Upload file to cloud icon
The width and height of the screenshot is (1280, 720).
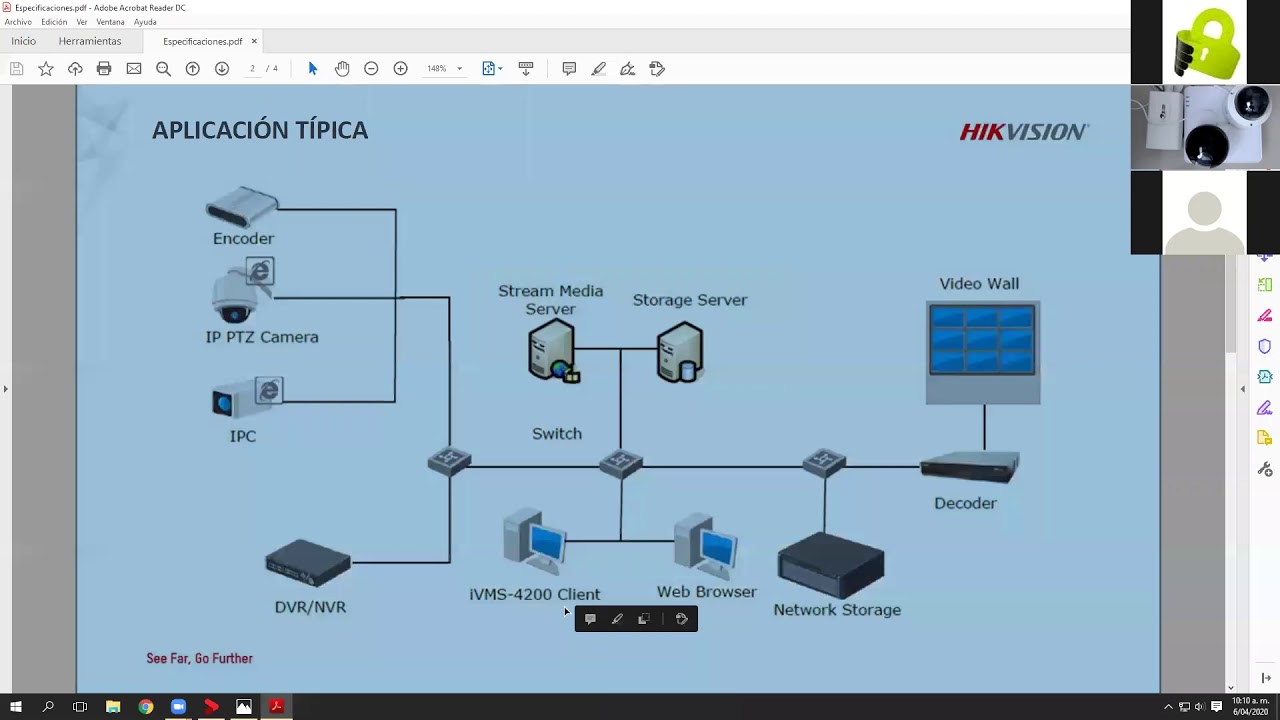point(75,69)
